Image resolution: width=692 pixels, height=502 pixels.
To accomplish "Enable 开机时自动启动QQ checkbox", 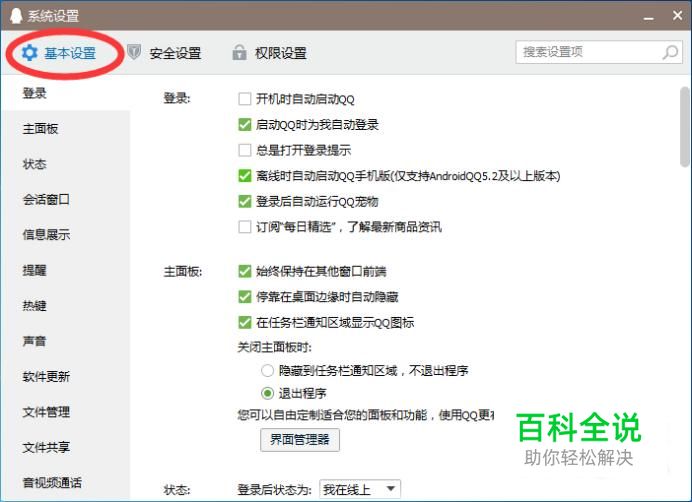I will 244,99.
